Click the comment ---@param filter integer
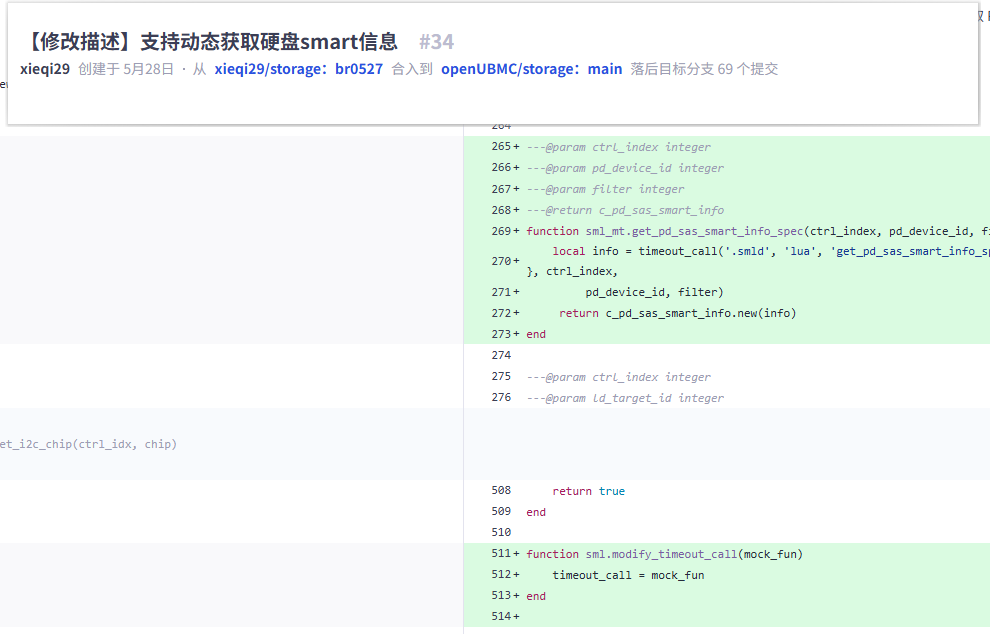990x634 pixels. click(605, 189)
